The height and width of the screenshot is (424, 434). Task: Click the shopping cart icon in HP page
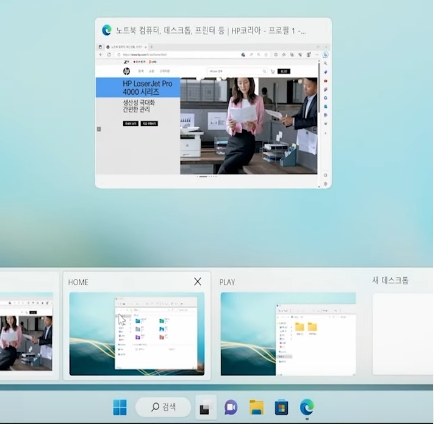(273, 71)
